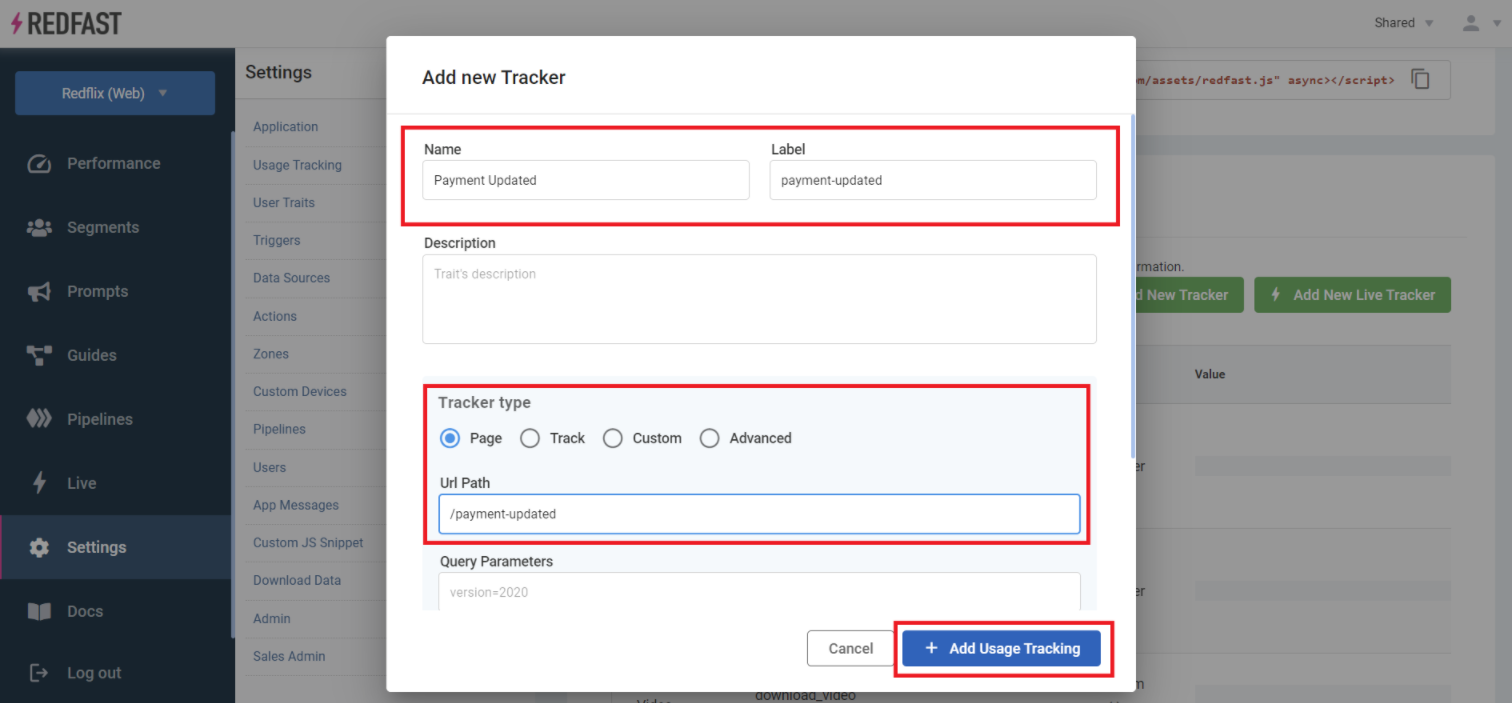Click the Guides flow icon
This screenshot has width=1512, height=703.
pyautogui.click(x=39, y=355)
